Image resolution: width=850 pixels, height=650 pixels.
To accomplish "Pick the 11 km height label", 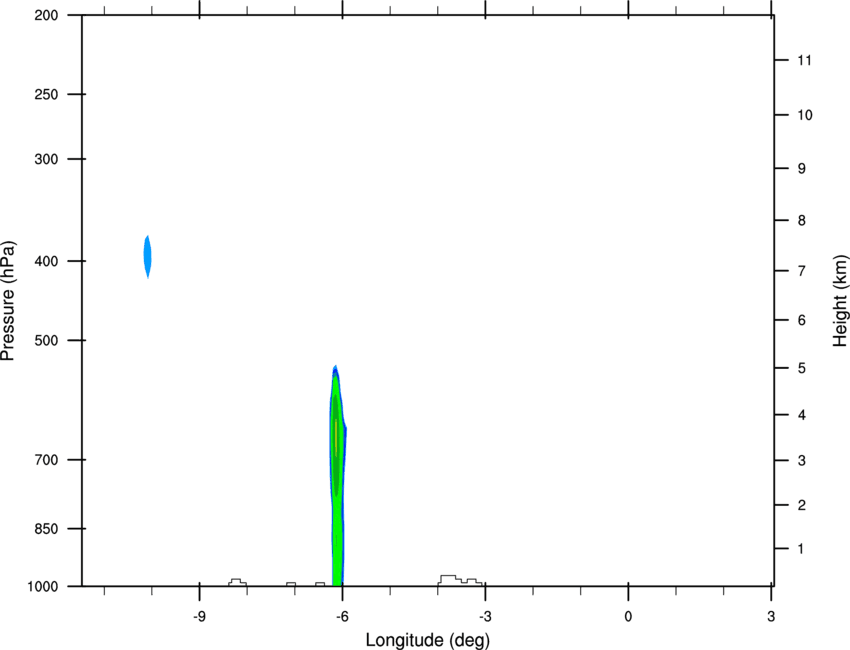I will tap(804, 60).
